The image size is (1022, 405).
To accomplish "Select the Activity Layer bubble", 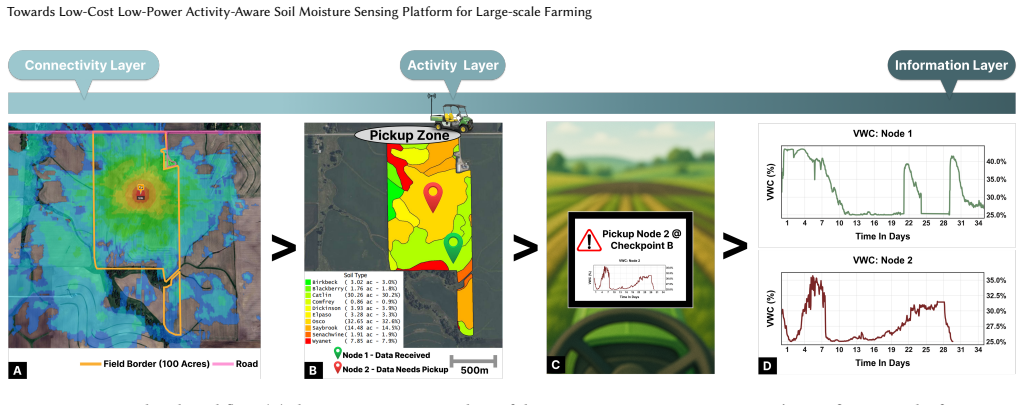I will click(453, 65).
